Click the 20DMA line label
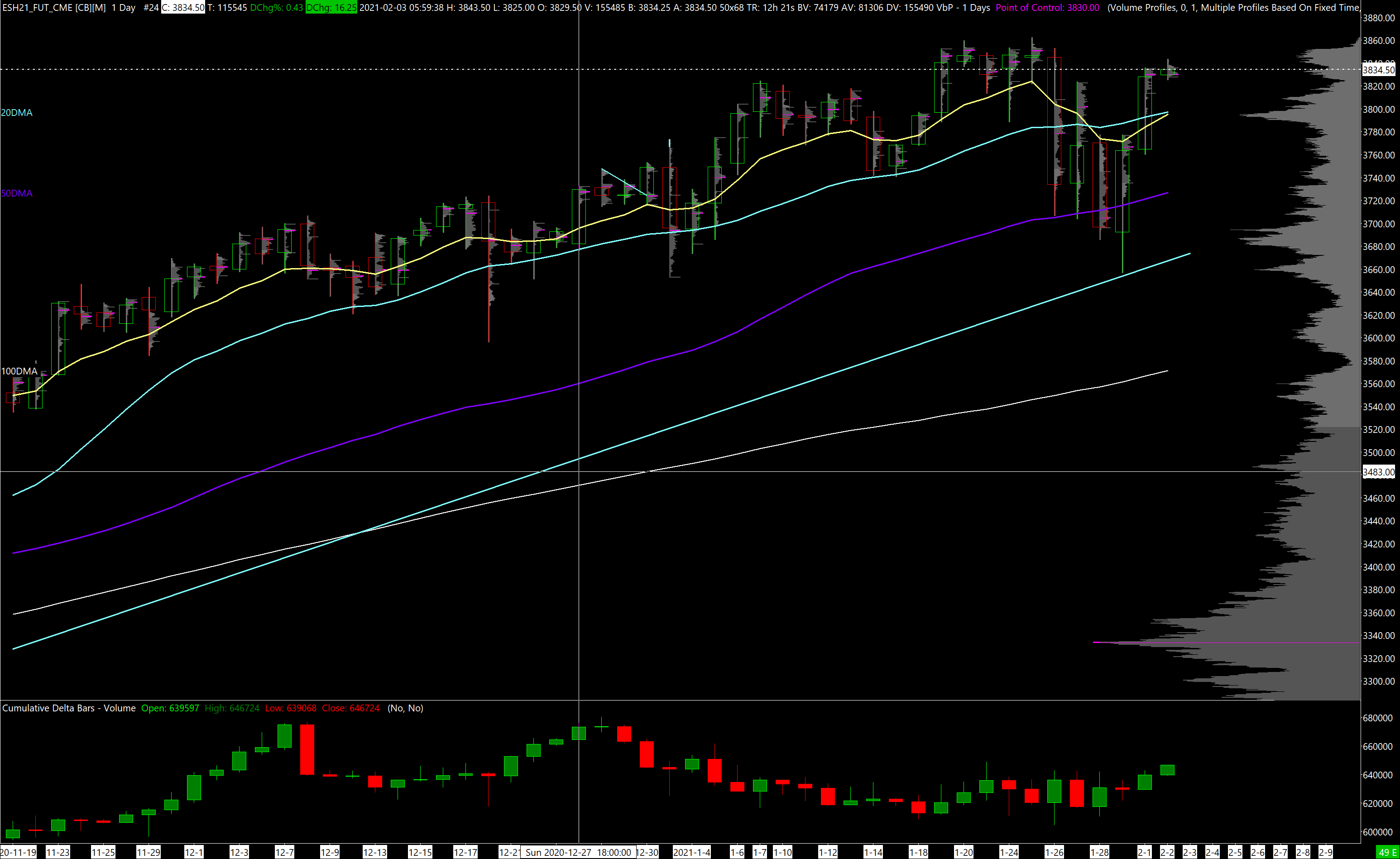 point(16,112)
